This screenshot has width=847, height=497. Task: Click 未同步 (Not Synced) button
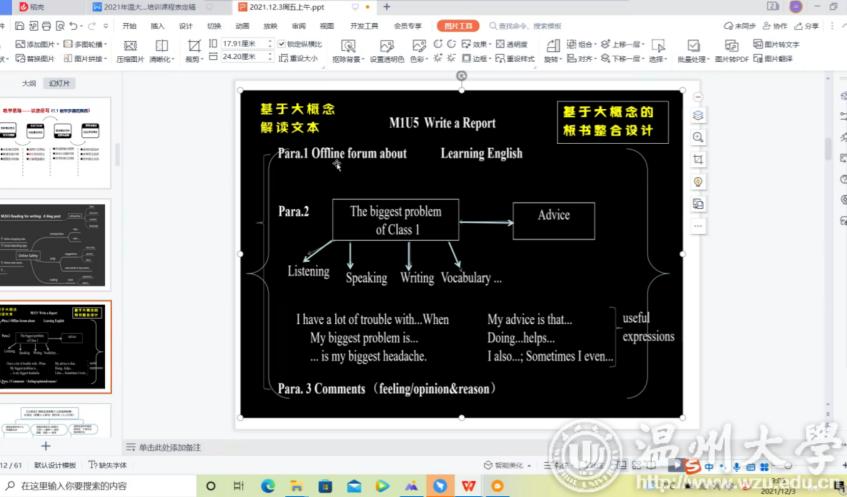[740, 26]
